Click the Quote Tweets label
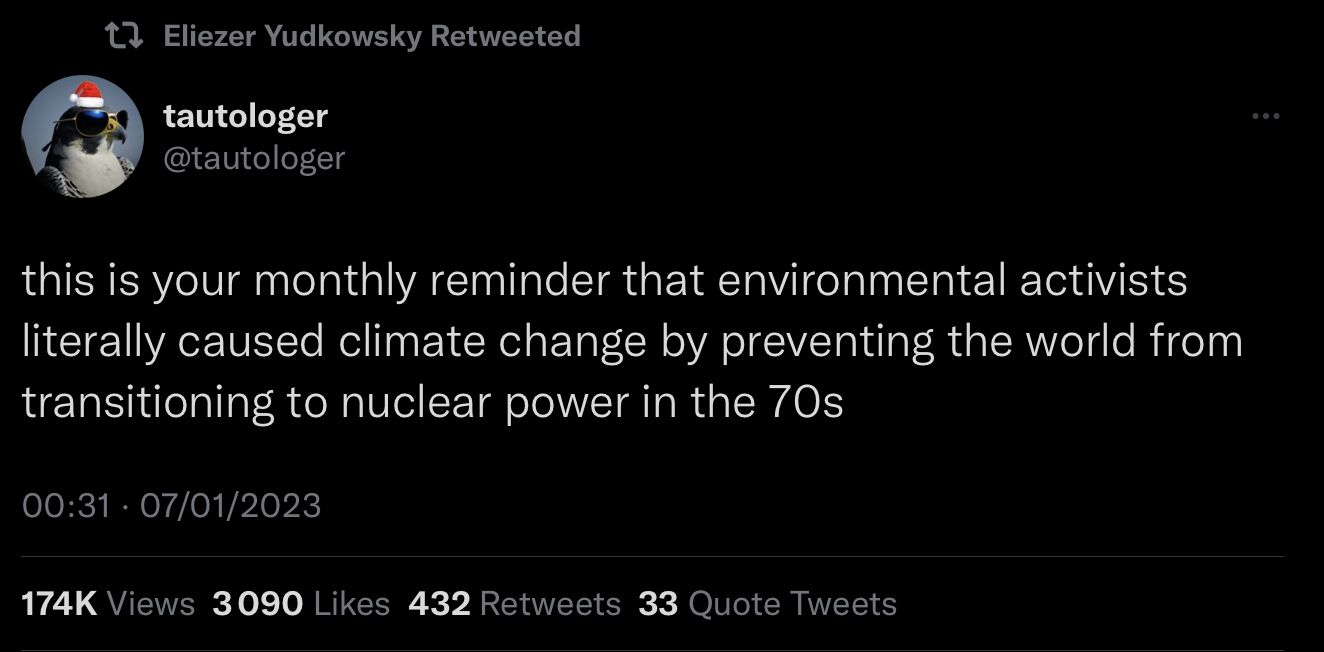This screenshot has width=1324, height=652. 792,604
